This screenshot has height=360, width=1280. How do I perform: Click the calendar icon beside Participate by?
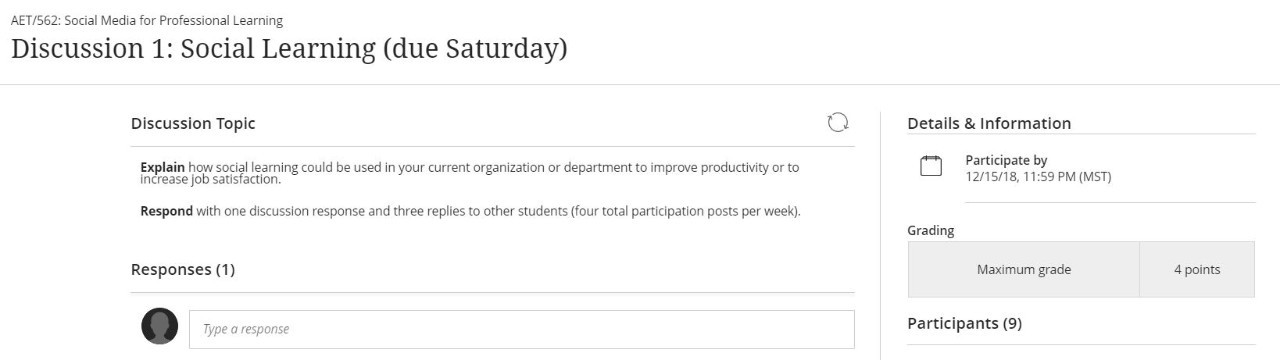931,167
